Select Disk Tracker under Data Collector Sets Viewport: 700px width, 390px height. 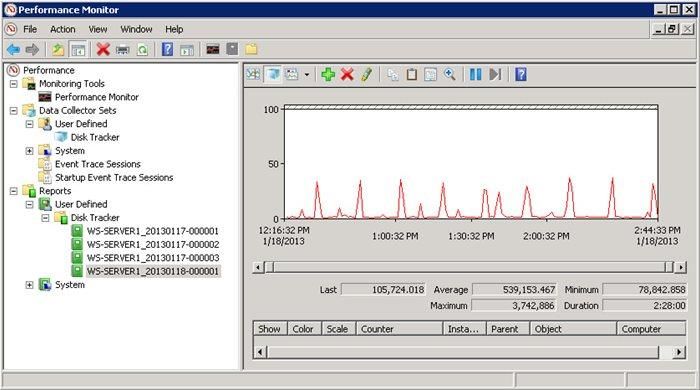tap(95, 137)
